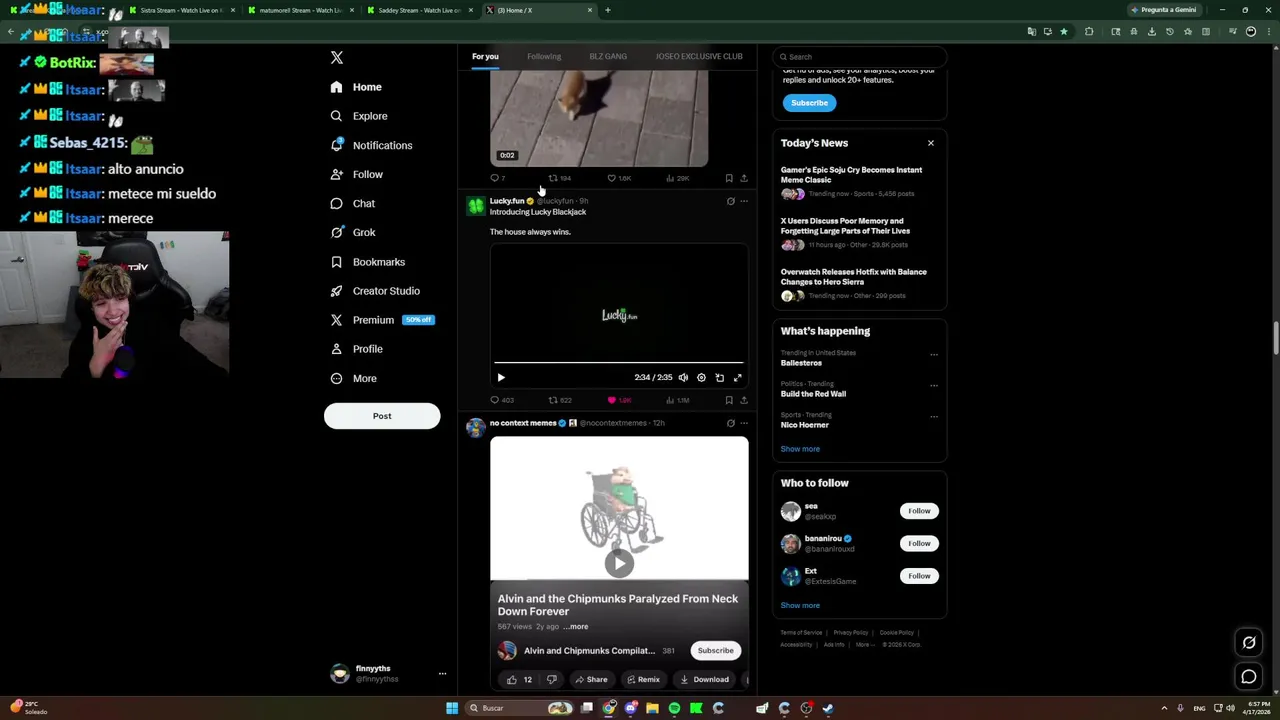
Task: Open Spotify from the taskbar
Action: (674, 708)
